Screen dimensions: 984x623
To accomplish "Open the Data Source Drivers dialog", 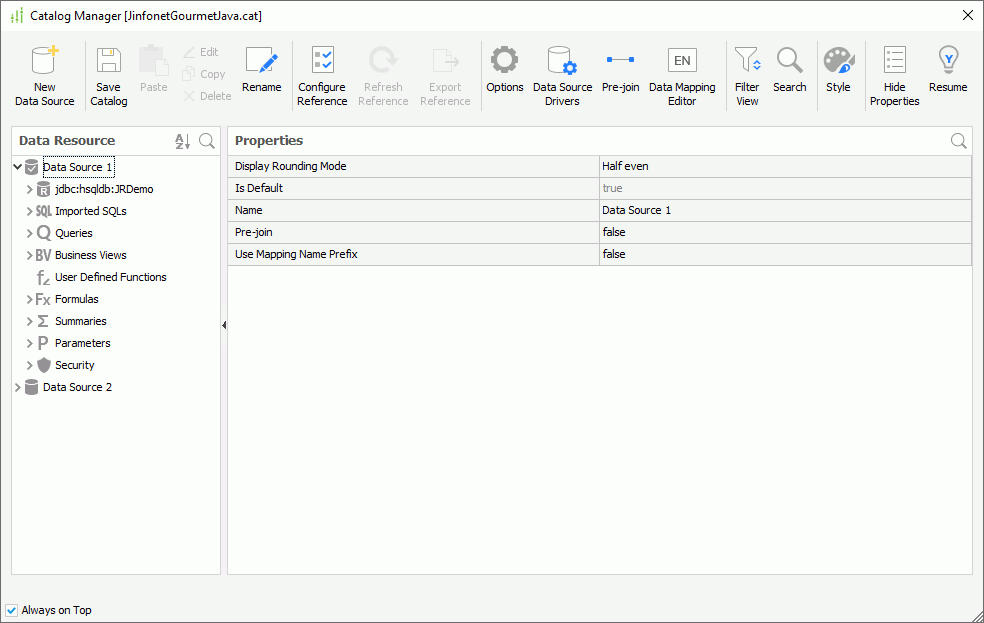I will [x=562, y=70].
